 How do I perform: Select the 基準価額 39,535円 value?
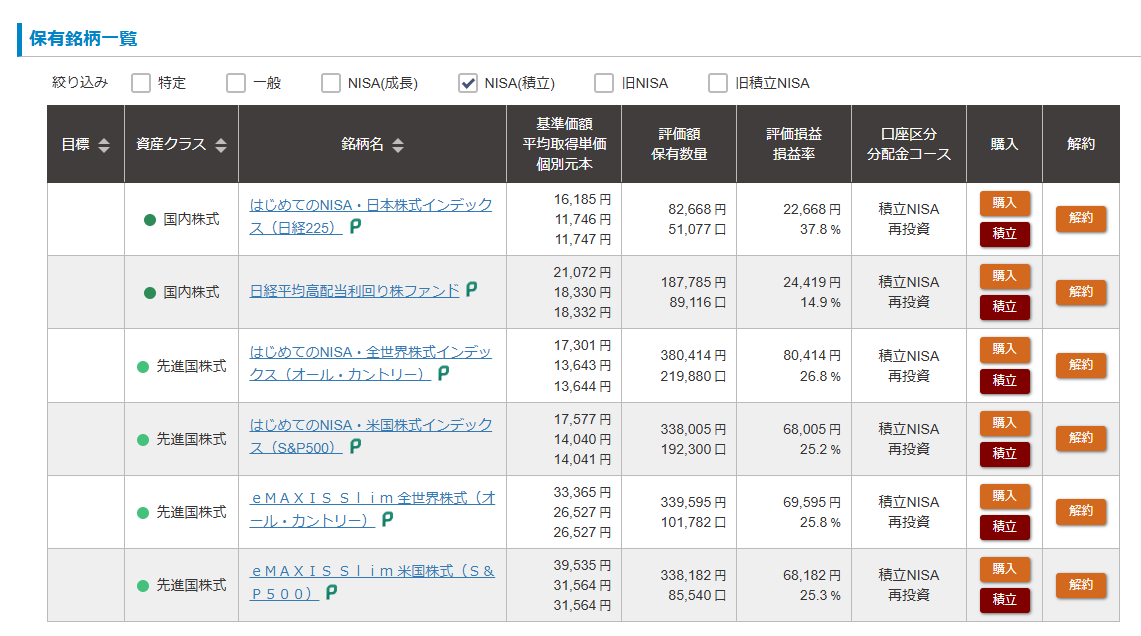pyautogui.click(x=582, y=565)
